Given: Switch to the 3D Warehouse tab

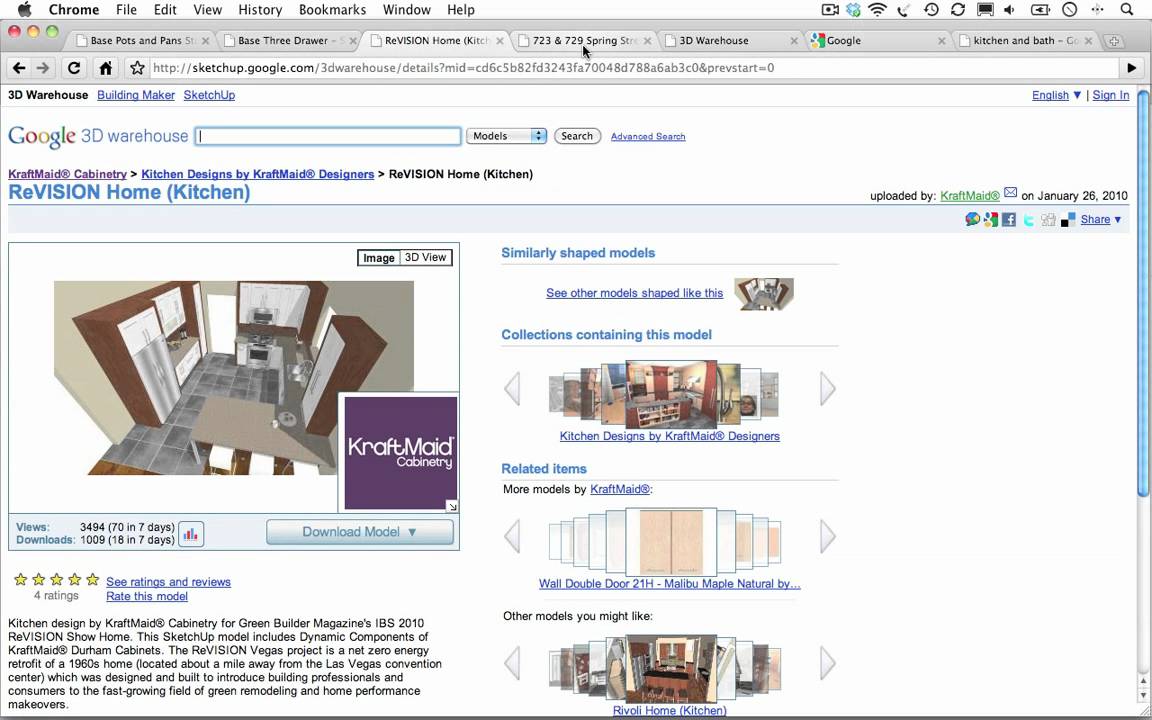Looking at the screenshot, I should (x=731, y=41).
